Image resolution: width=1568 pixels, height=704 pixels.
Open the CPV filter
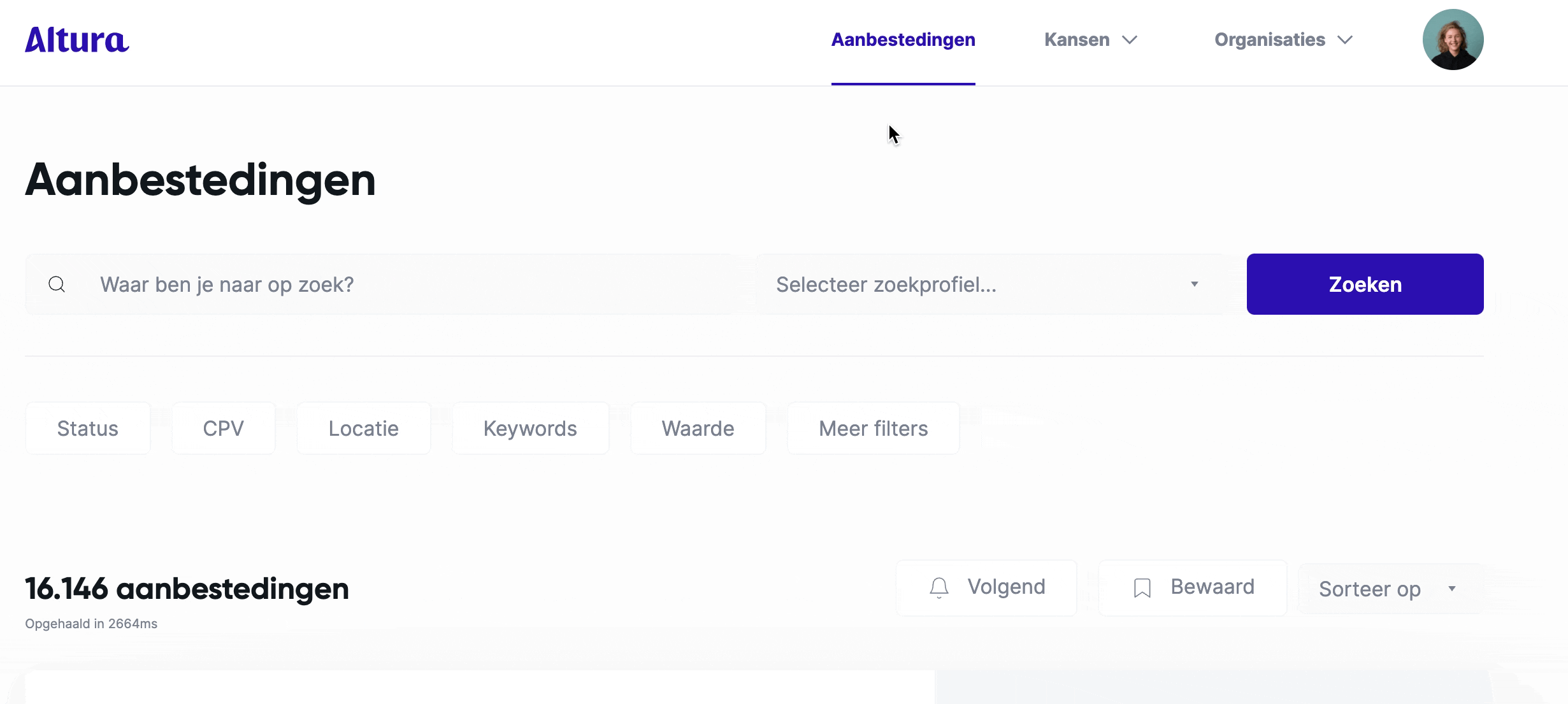[224, 428]
